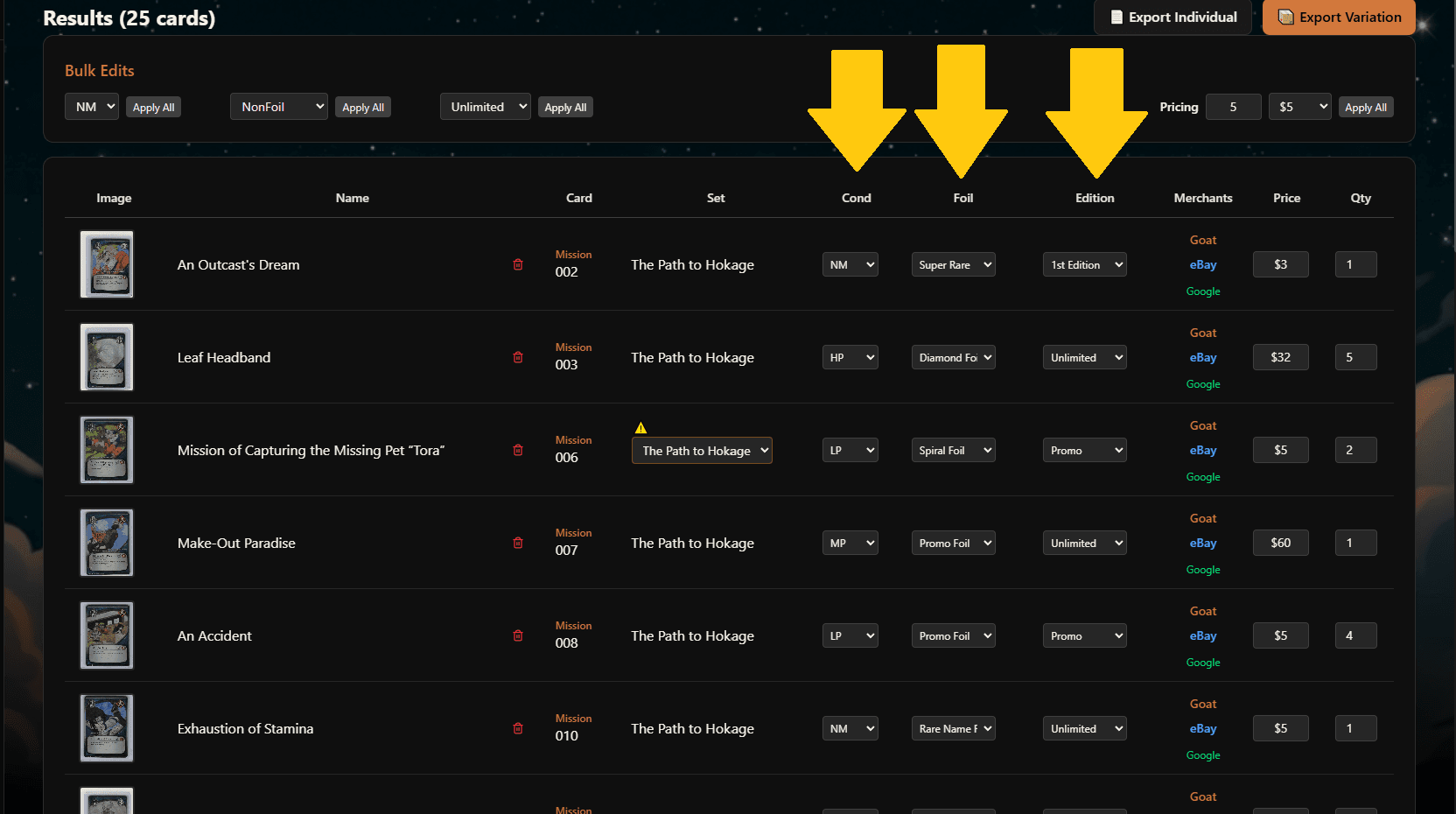Remove Make-Out Paradise with its trash icon
Screen dimensions: 1456x814
pyautogui.click(x=518, y=543)
